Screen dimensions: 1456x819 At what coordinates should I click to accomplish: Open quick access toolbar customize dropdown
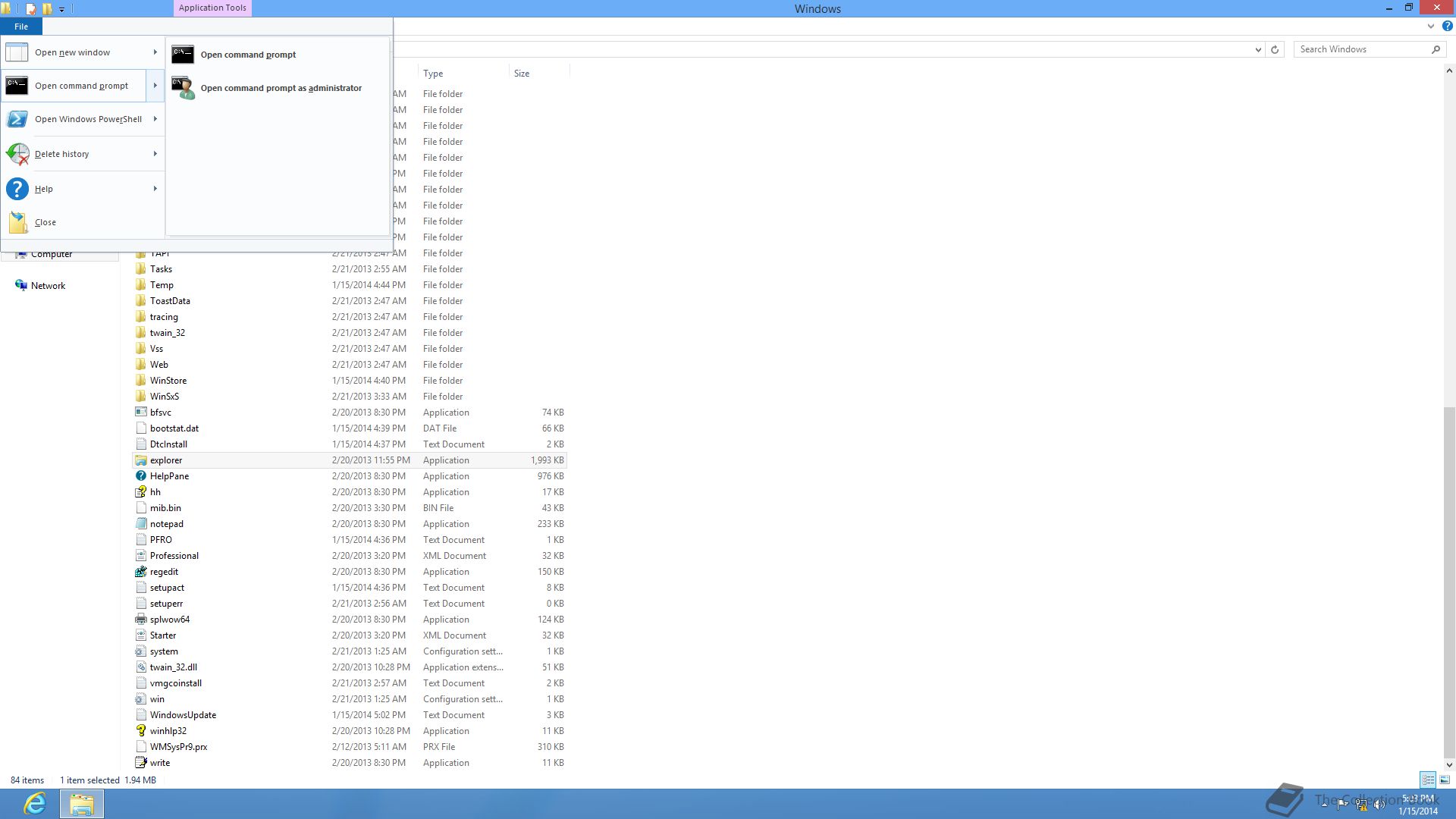tap(61, 9)
